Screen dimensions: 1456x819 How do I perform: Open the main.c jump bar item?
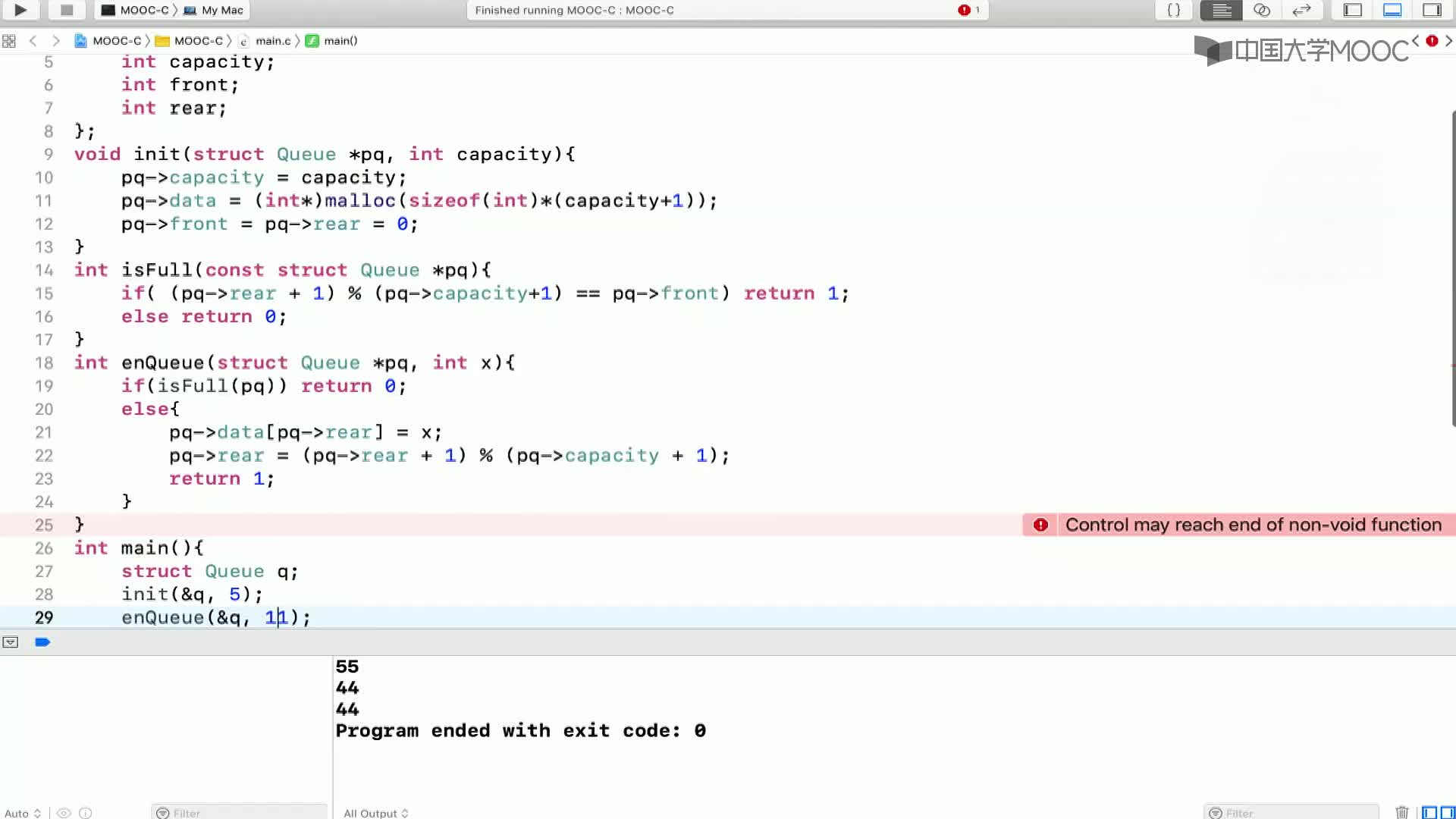265,41
